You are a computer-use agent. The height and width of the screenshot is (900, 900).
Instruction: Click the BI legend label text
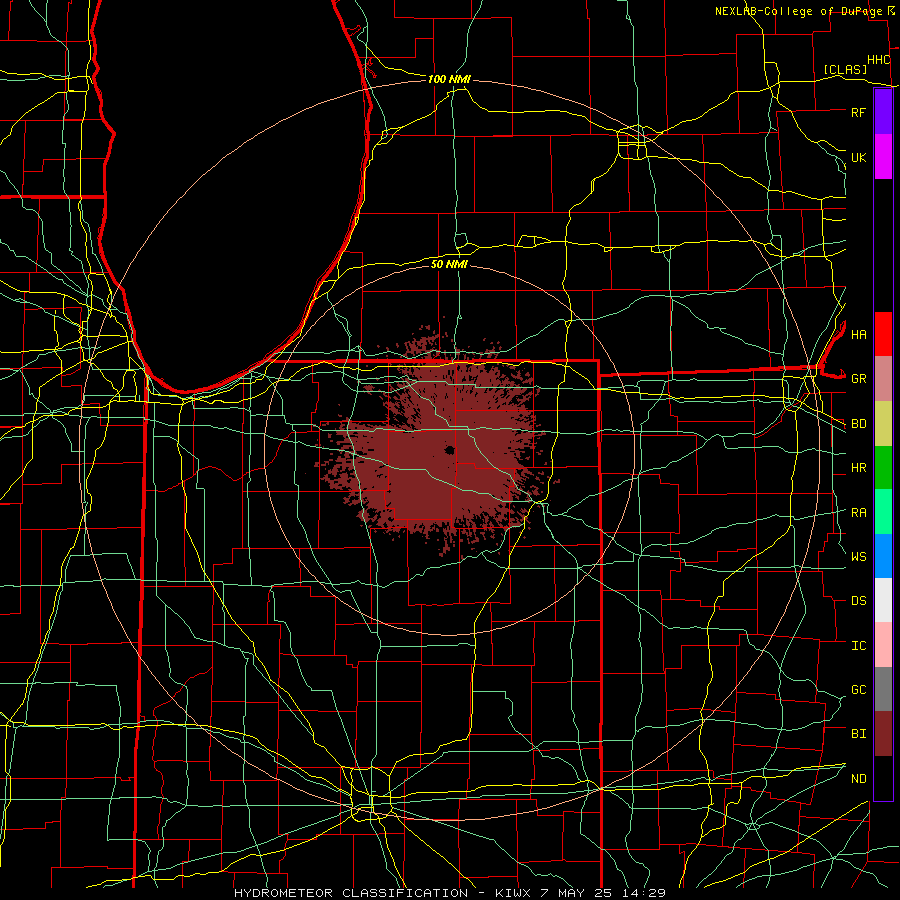pyautogui.click(x=859, y=734)
